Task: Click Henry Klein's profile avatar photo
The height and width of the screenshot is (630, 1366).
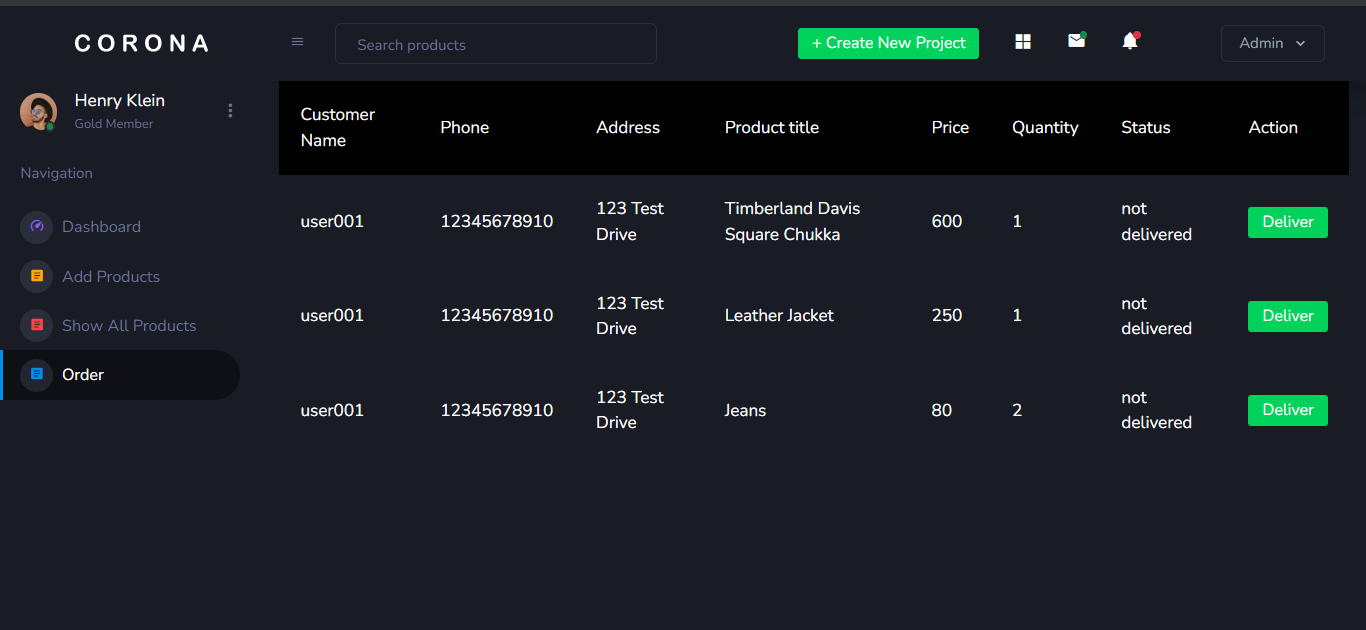Action: point(38,111)
